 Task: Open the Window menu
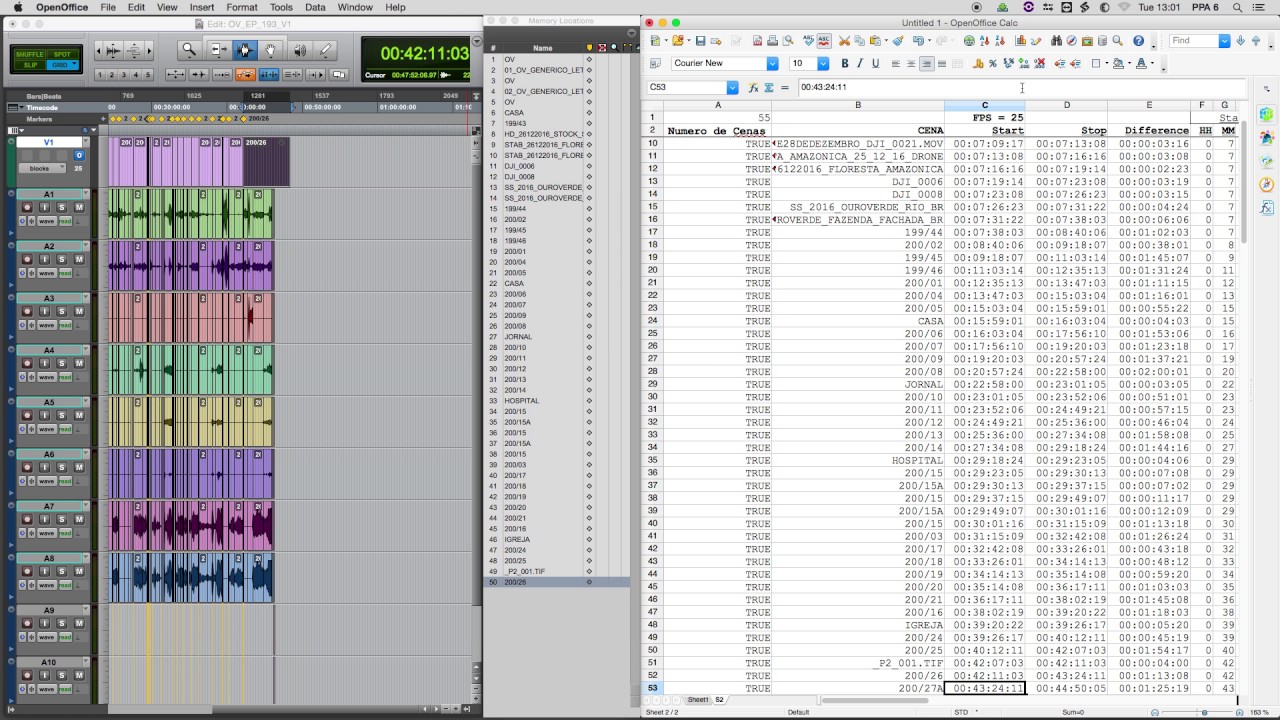[x=355, y=7]
